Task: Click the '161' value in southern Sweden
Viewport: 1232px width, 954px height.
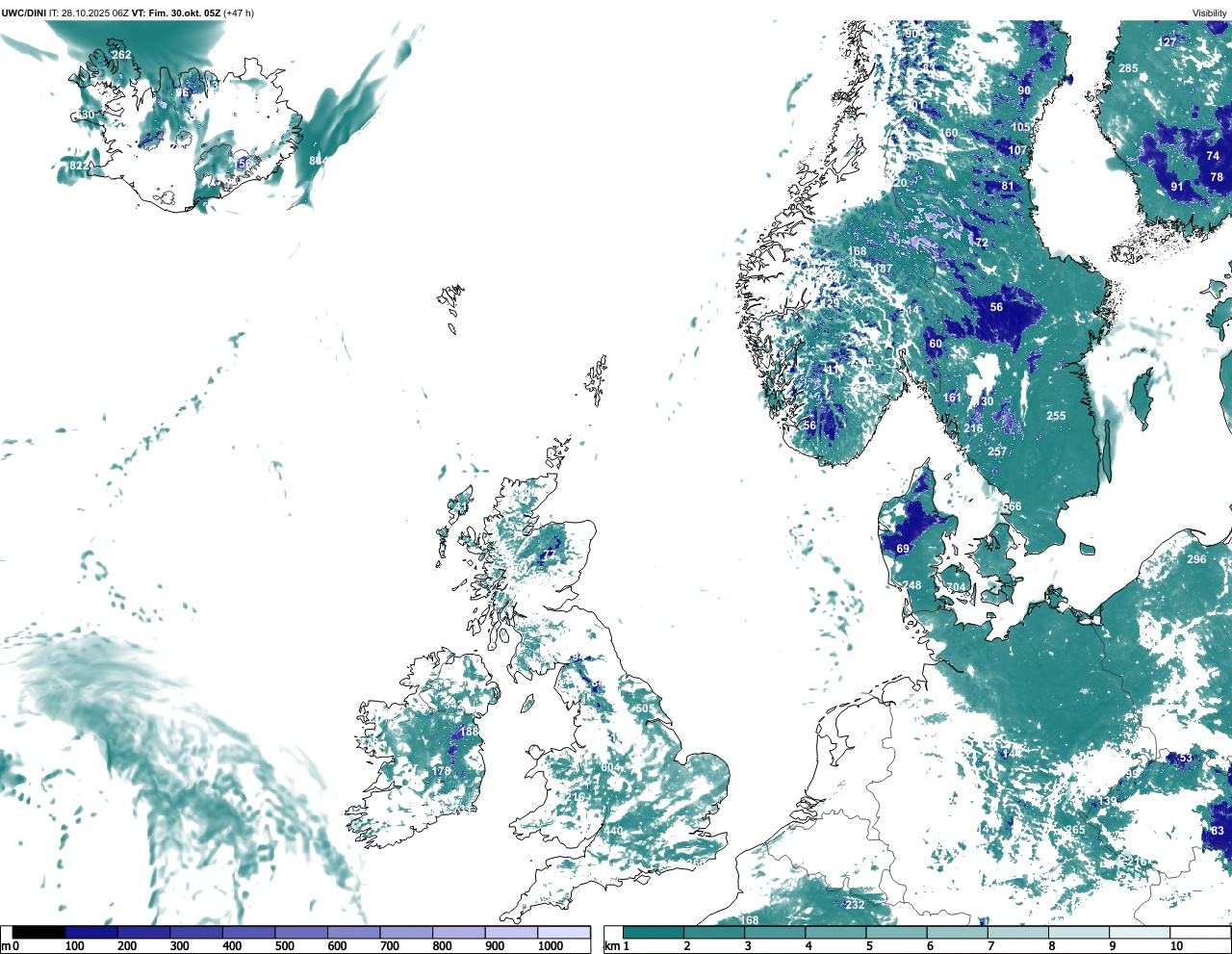Action: point(952,398)
